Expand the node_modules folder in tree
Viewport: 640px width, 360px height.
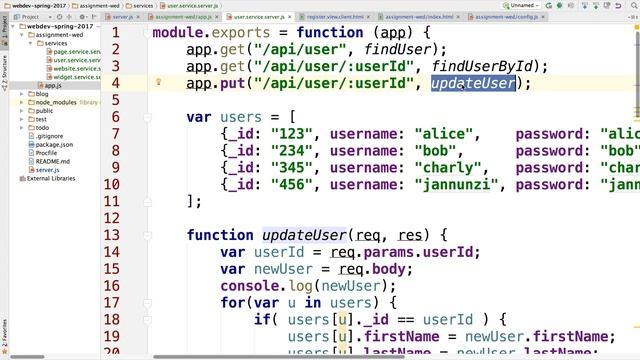tap(22, 102)
